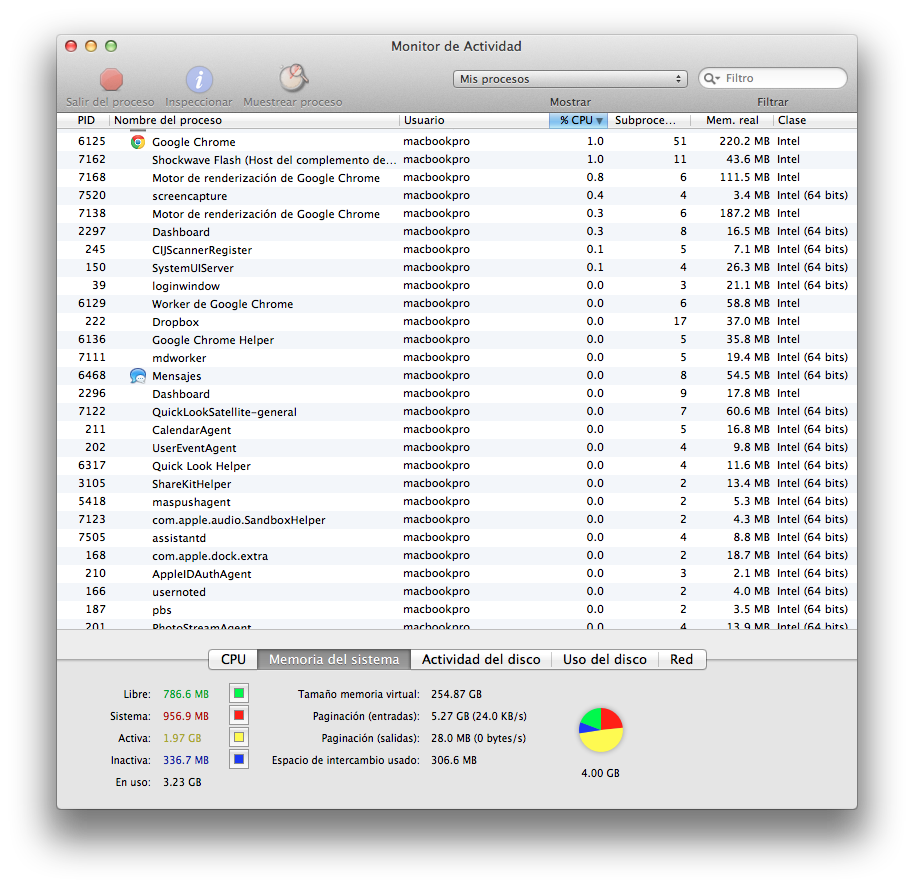Image resolution: width=914 pixels, height=888 pixels.
Task: Click the 4.00 GB total memory label
Action: click(x=600, y=773)
